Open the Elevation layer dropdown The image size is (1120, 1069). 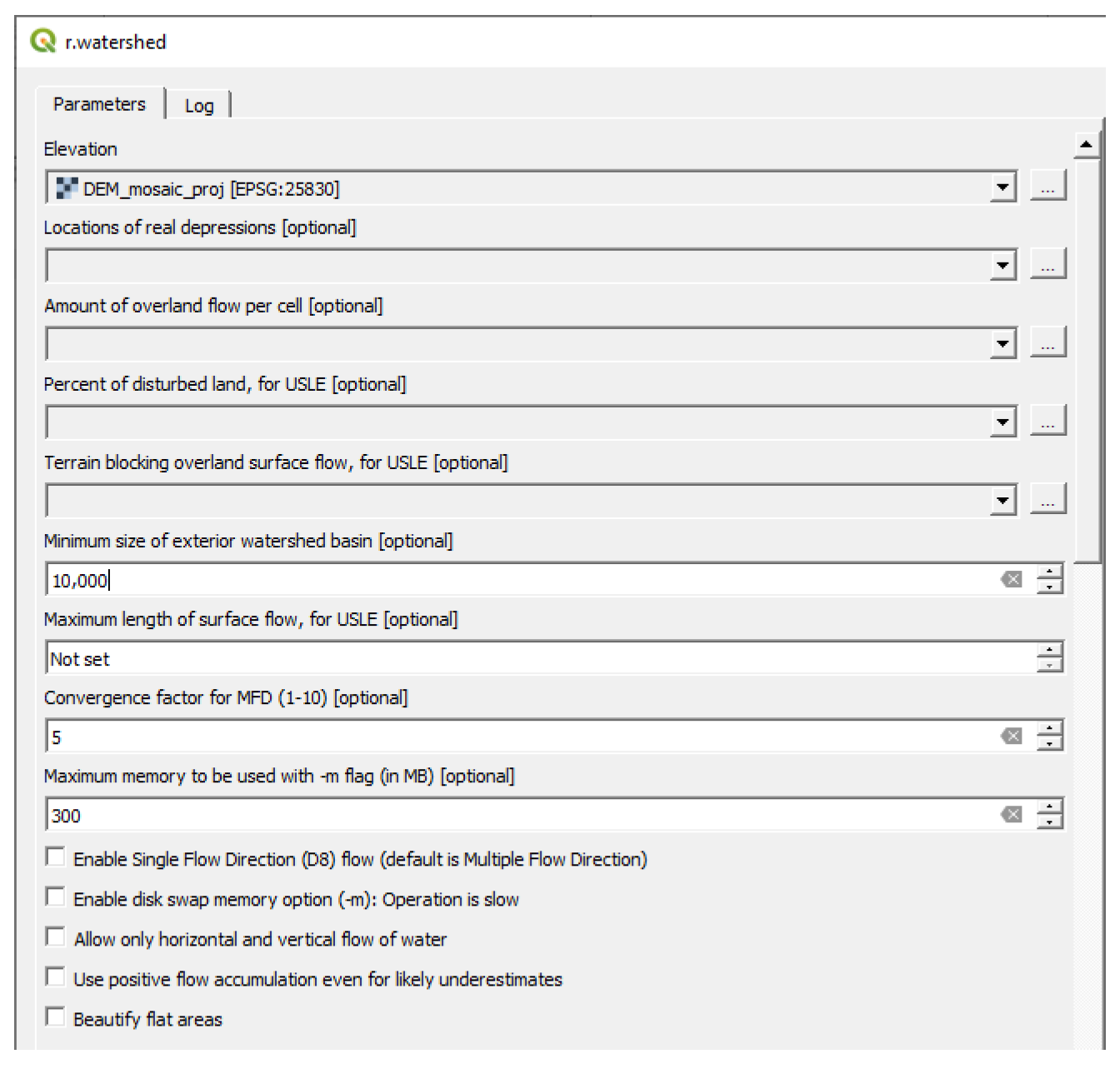(x=1002, y=188)
